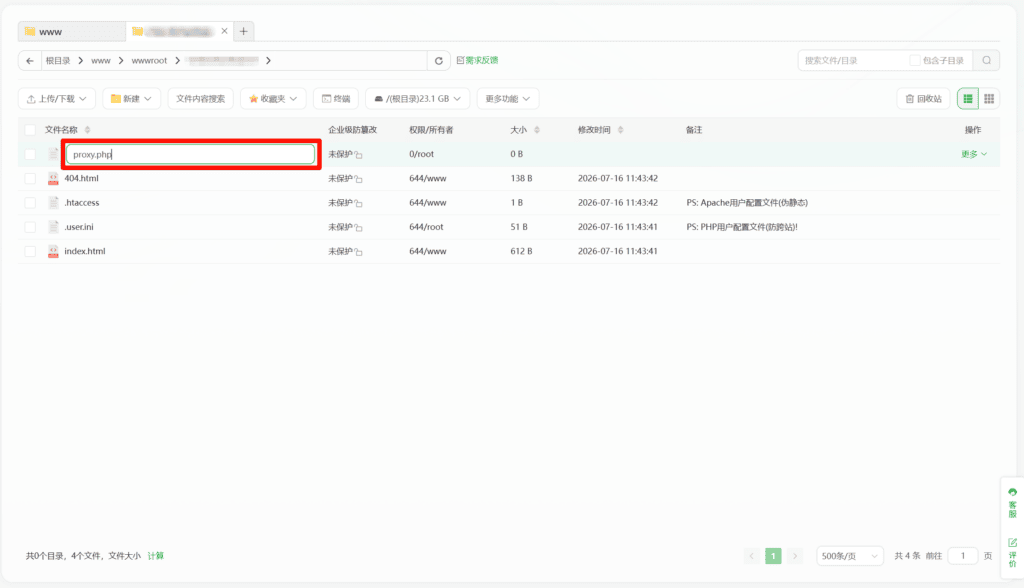Image resolution: width=1024 pixels, height=588 pixels.
Task: Sort by modified time arrows (修改时间)
Action: tap(620, 130)
